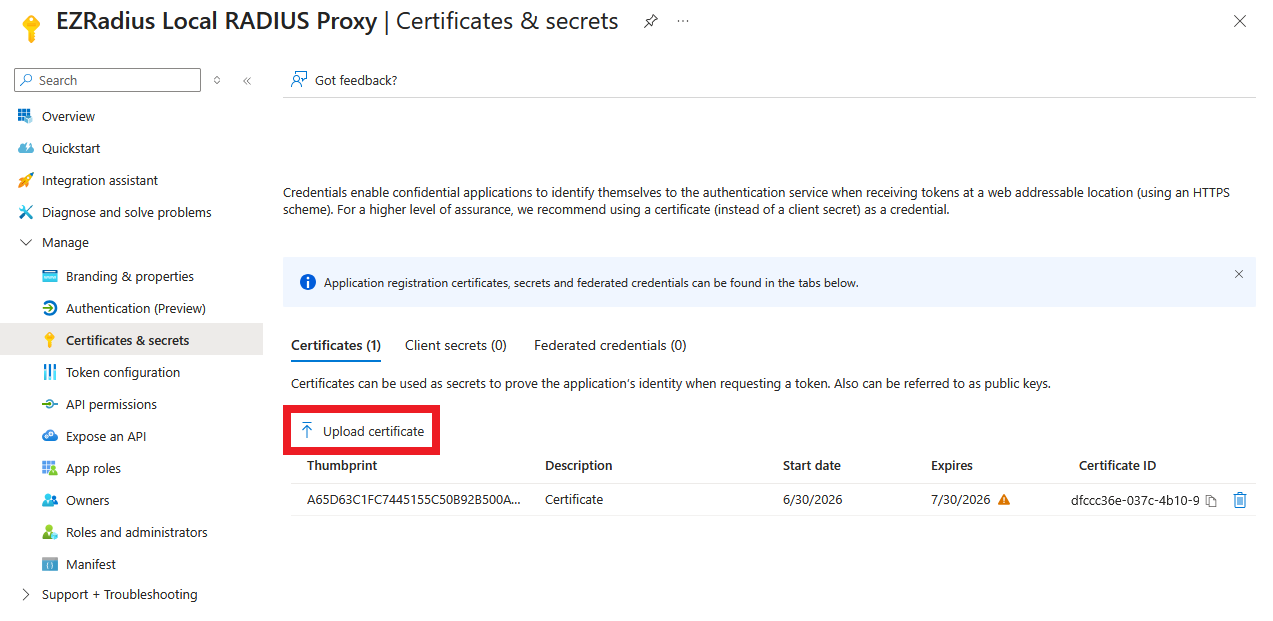Open Expose an API
This screenshot has width=1273, height=621.
click(x=106, y=436)
